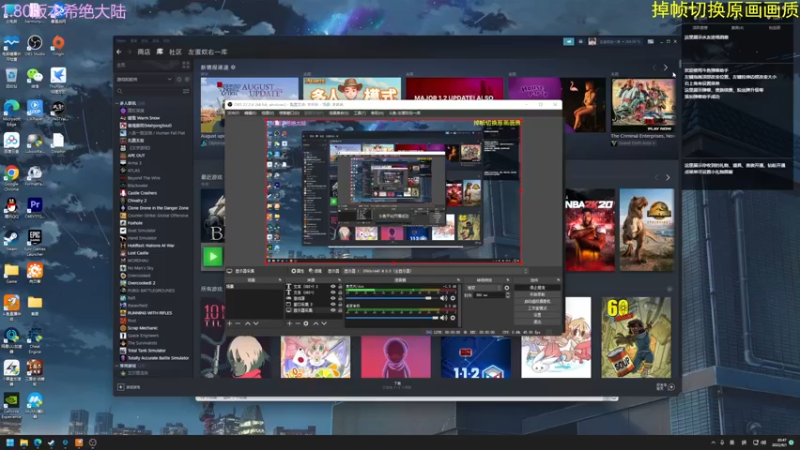Image resolution: width=800 pixels, height=450 pixels.
Task: Click 开始录制 in OBS controls
Action: (537, 294)
